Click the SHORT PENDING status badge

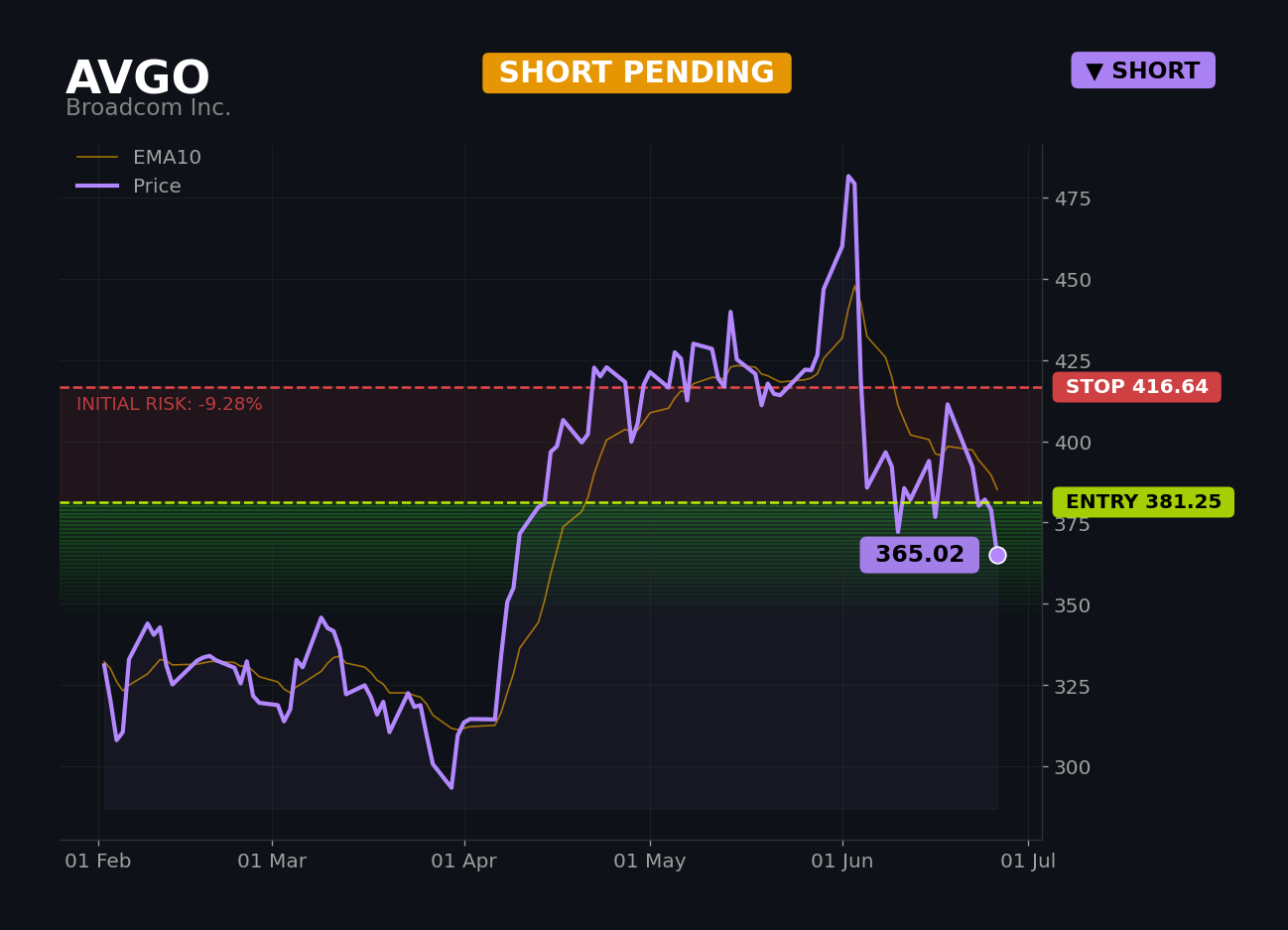(637, 73)
